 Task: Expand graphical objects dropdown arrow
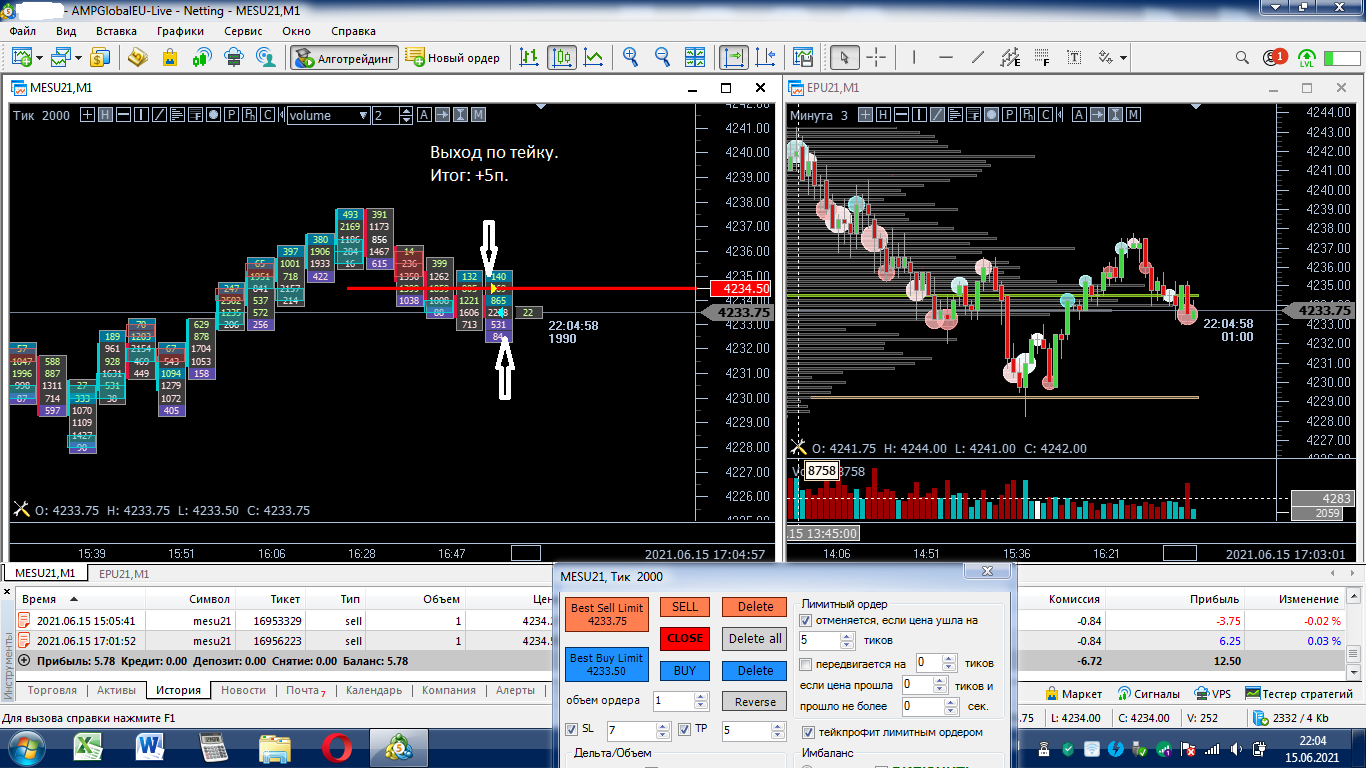coord(1123,57)
